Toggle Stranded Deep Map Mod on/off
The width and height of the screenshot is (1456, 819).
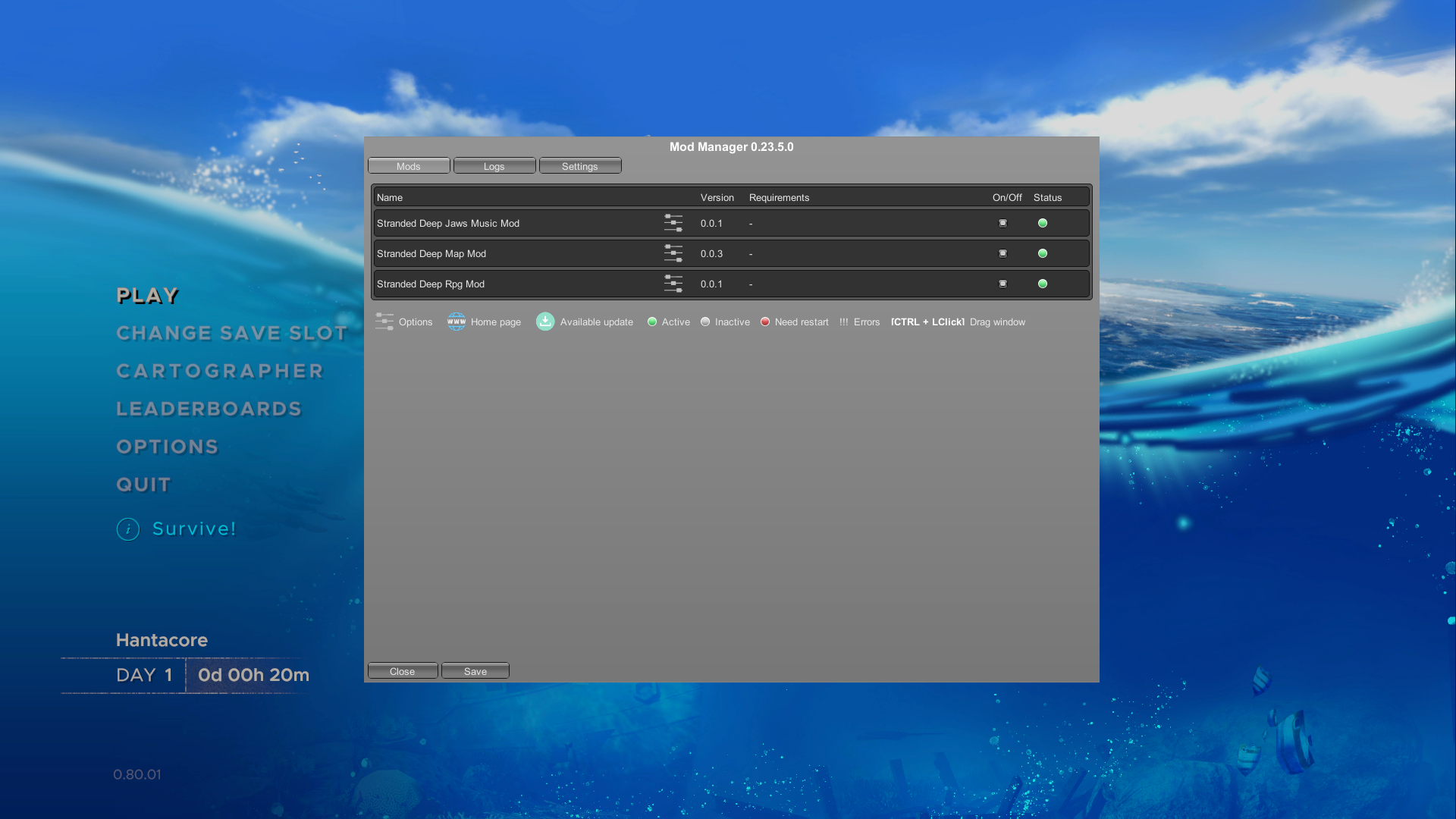1003,253
